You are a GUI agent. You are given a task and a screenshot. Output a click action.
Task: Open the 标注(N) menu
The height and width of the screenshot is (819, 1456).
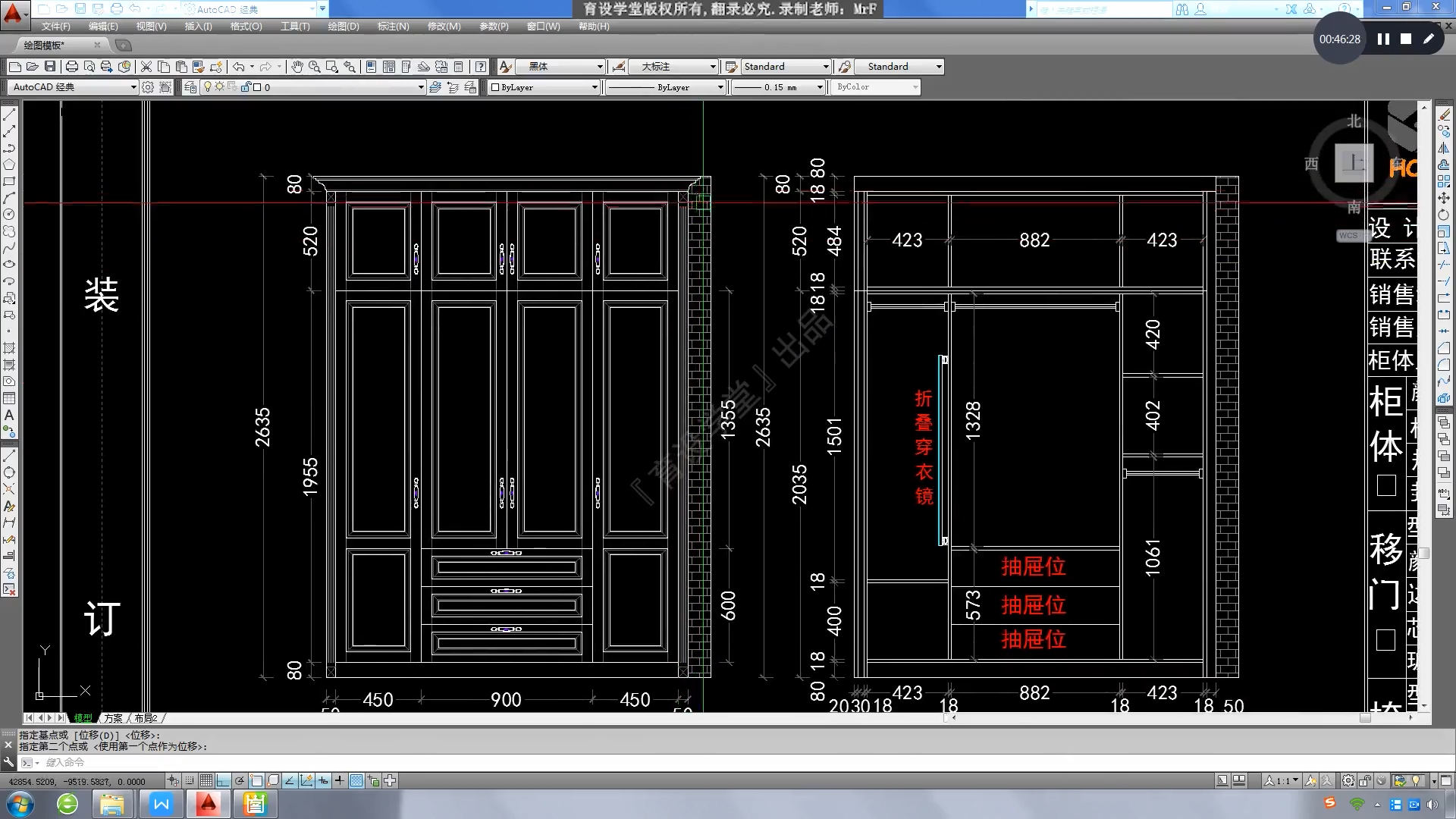(x=393, y=27)
